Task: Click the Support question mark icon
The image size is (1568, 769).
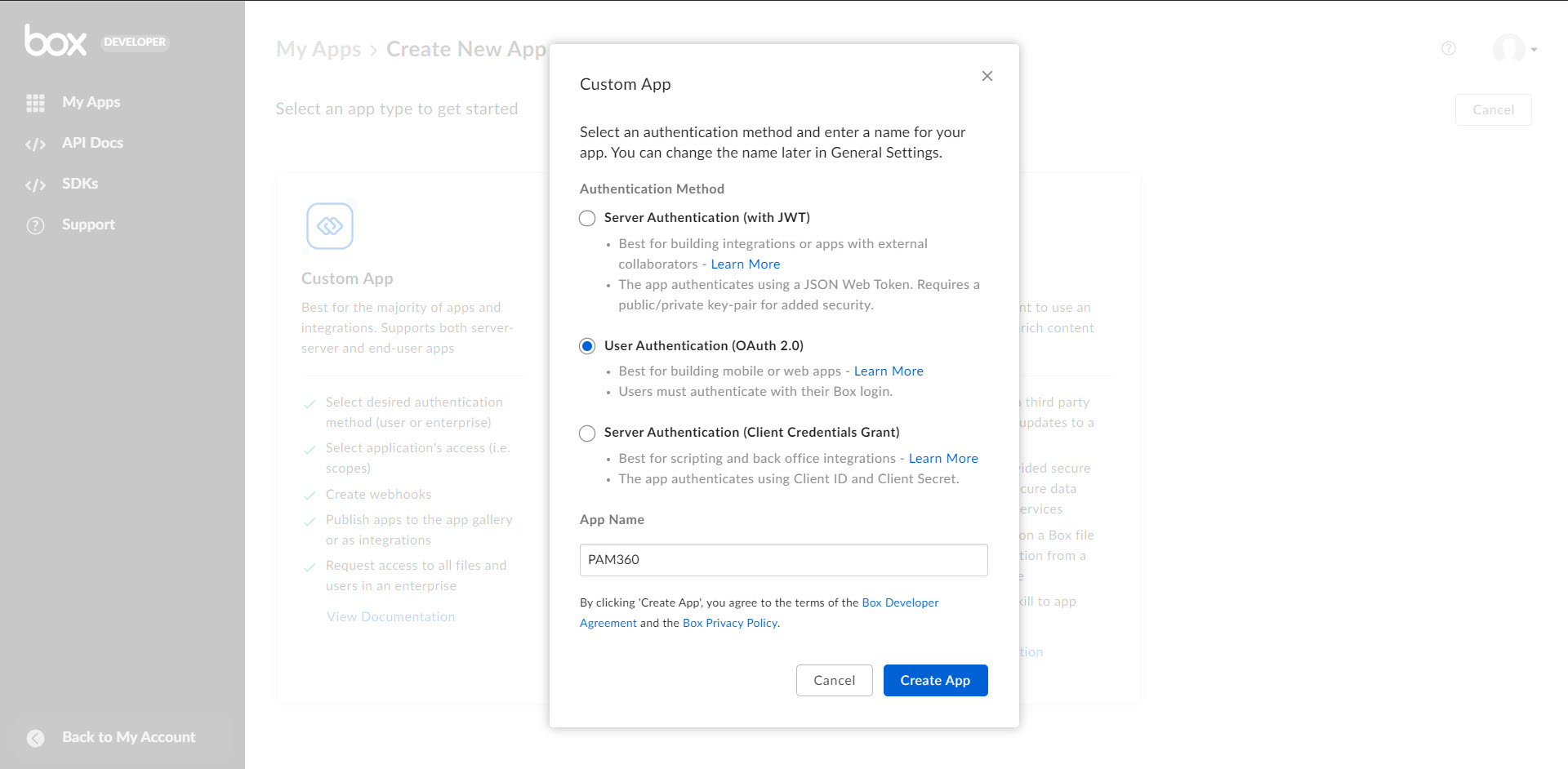Action: coord(35,225)
